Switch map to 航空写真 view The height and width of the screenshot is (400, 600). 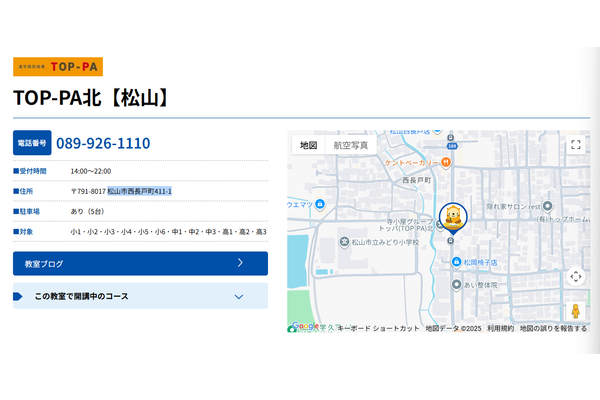pyautogui.click(x=351, y=145)
